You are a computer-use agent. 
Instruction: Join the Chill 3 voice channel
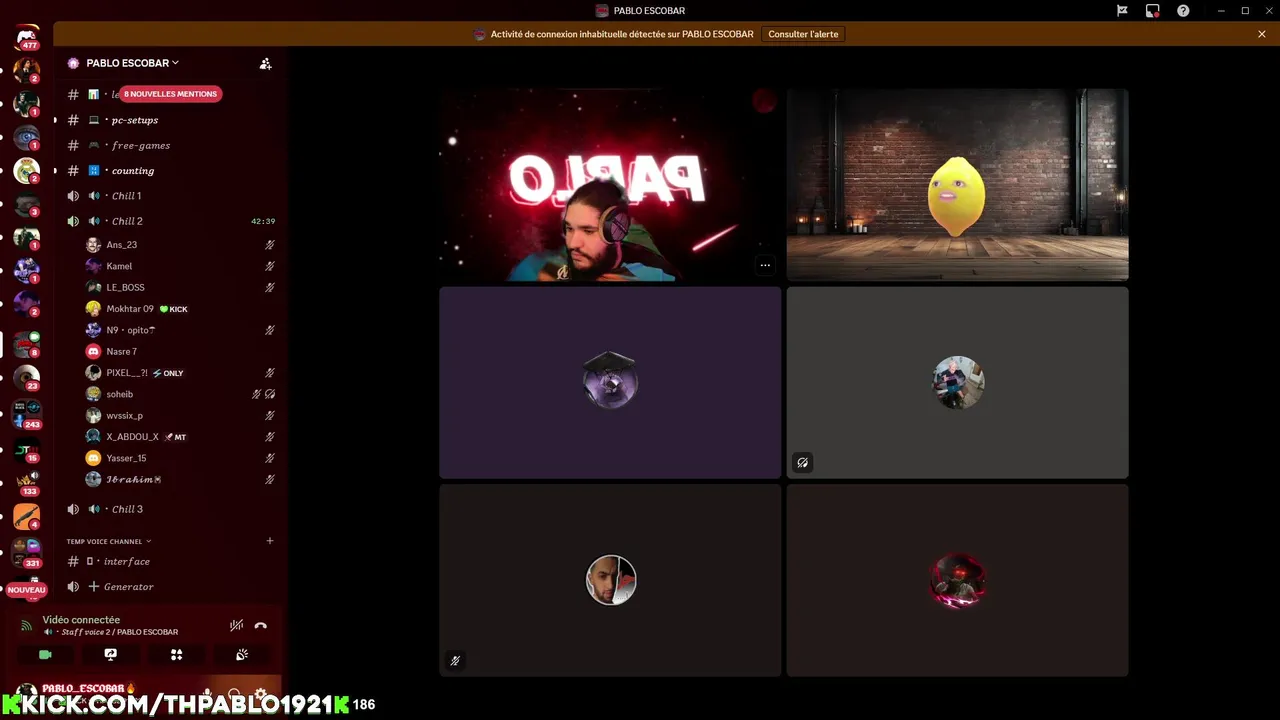point(168,509)
